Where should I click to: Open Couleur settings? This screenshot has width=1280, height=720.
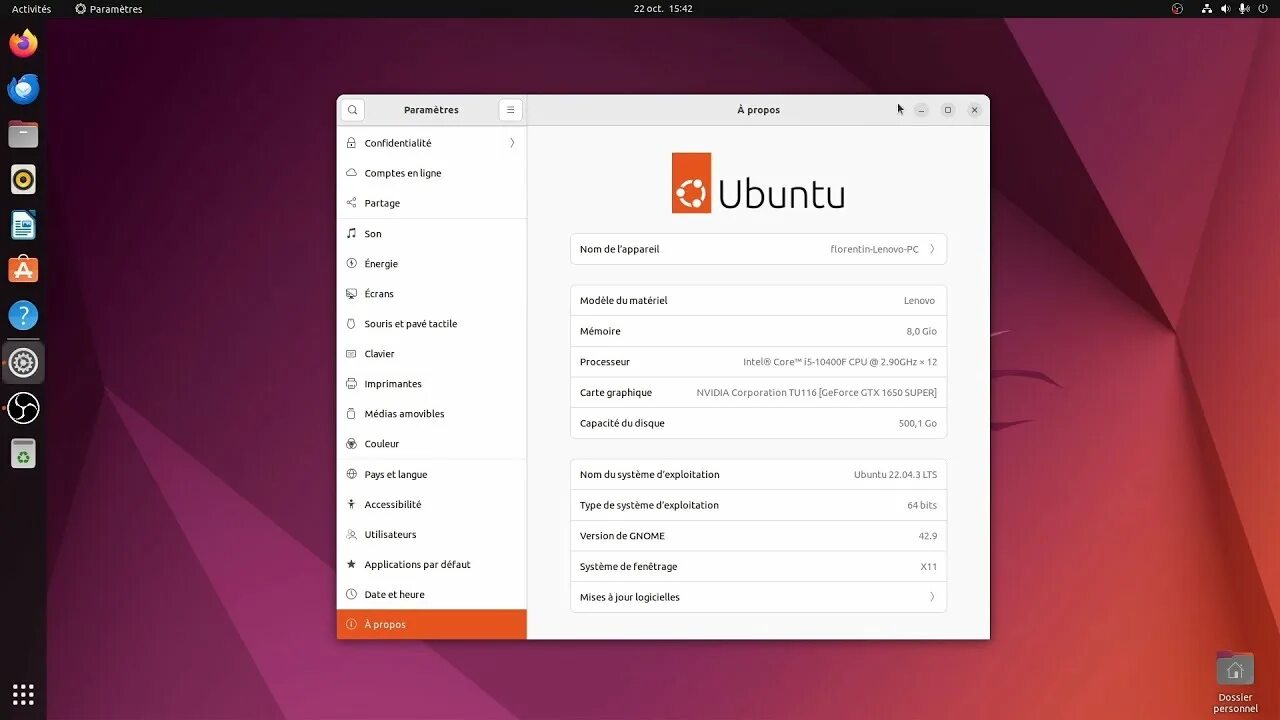pyautogui.click(x=432, y=444)
